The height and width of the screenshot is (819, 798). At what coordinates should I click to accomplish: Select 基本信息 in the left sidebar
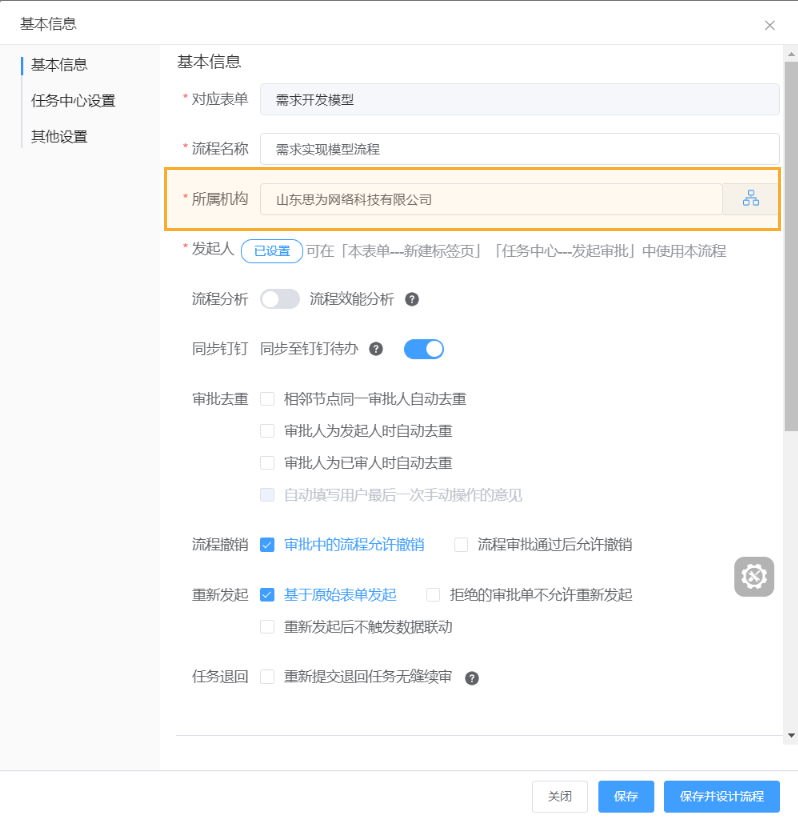click(59, 65)
